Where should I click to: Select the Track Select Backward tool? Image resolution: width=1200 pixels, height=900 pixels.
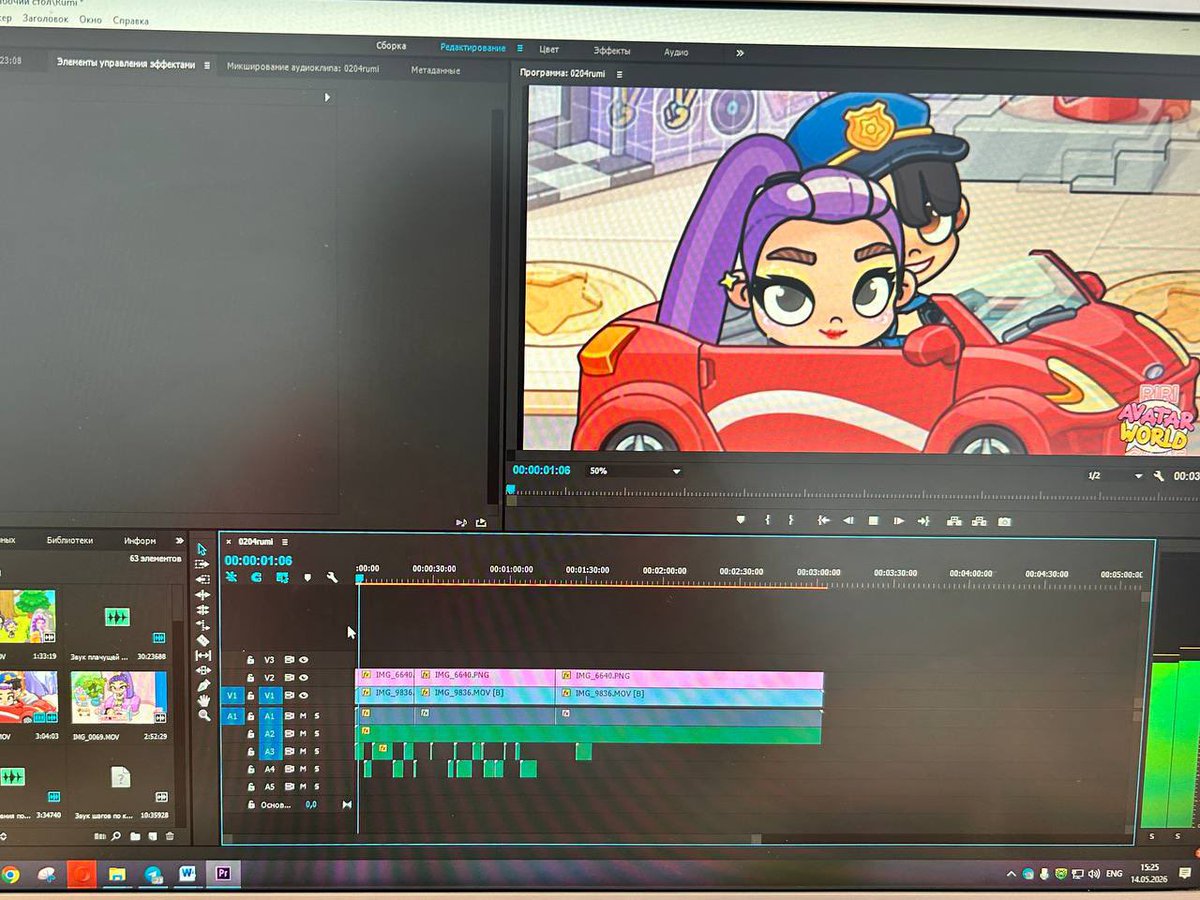click(202, 579)
